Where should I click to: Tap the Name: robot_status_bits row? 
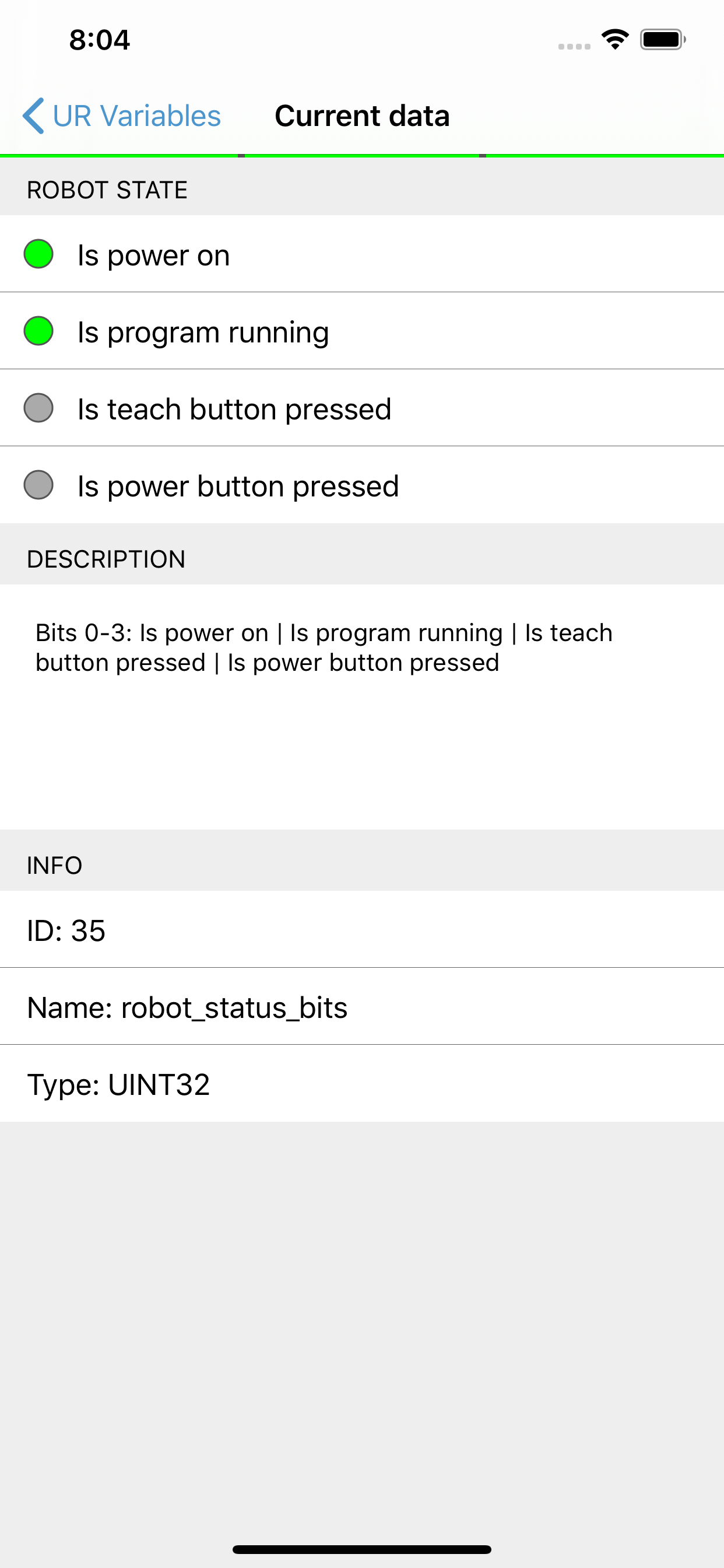click(x=362, y=1007)
